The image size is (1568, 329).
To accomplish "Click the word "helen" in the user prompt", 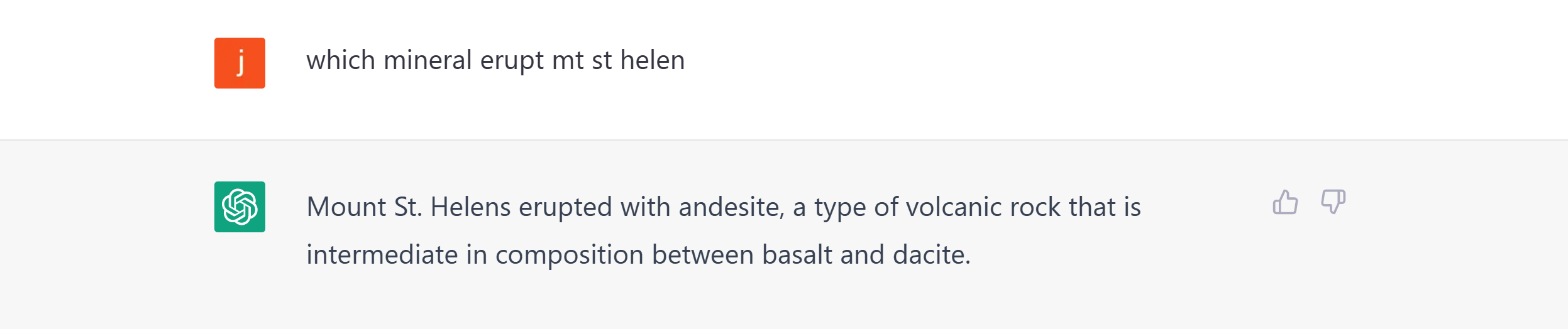I will 652,61.
